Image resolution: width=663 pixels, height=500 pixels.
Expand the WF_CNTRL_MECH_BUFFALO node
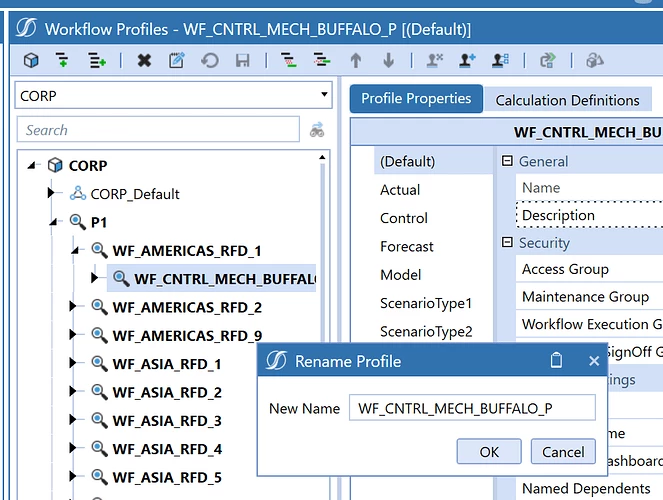pos(94,278)
